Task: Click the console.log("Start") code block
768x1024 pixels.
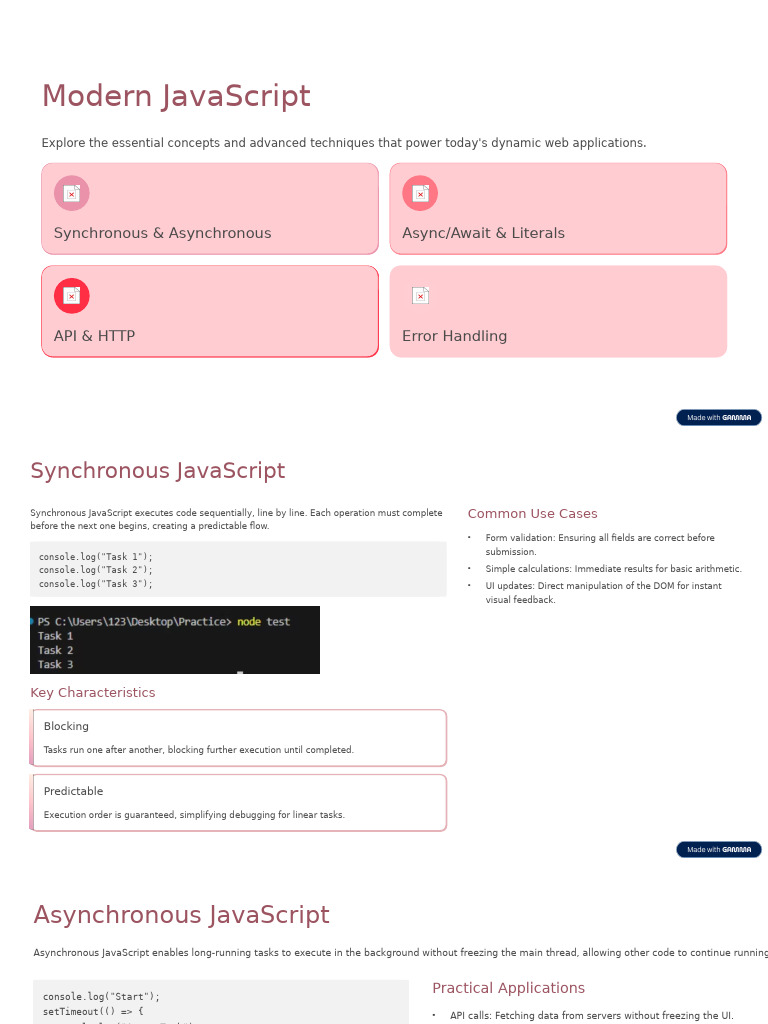Action: (220, 1002)
